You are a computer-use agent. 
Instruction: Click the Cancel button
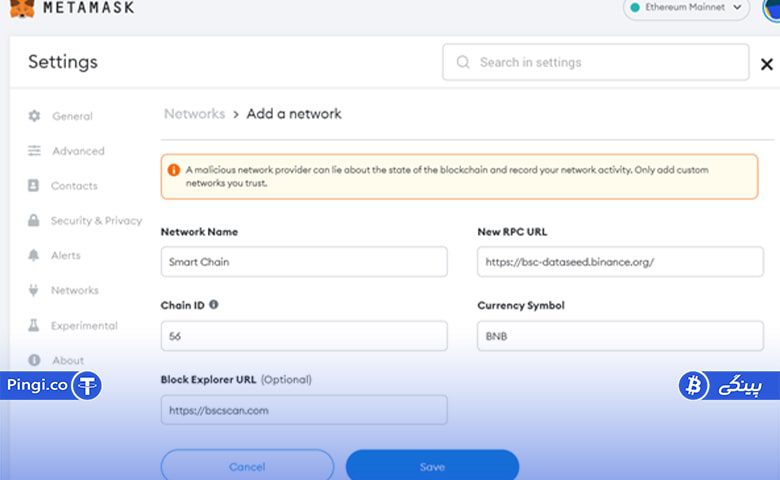click(247, 466)
